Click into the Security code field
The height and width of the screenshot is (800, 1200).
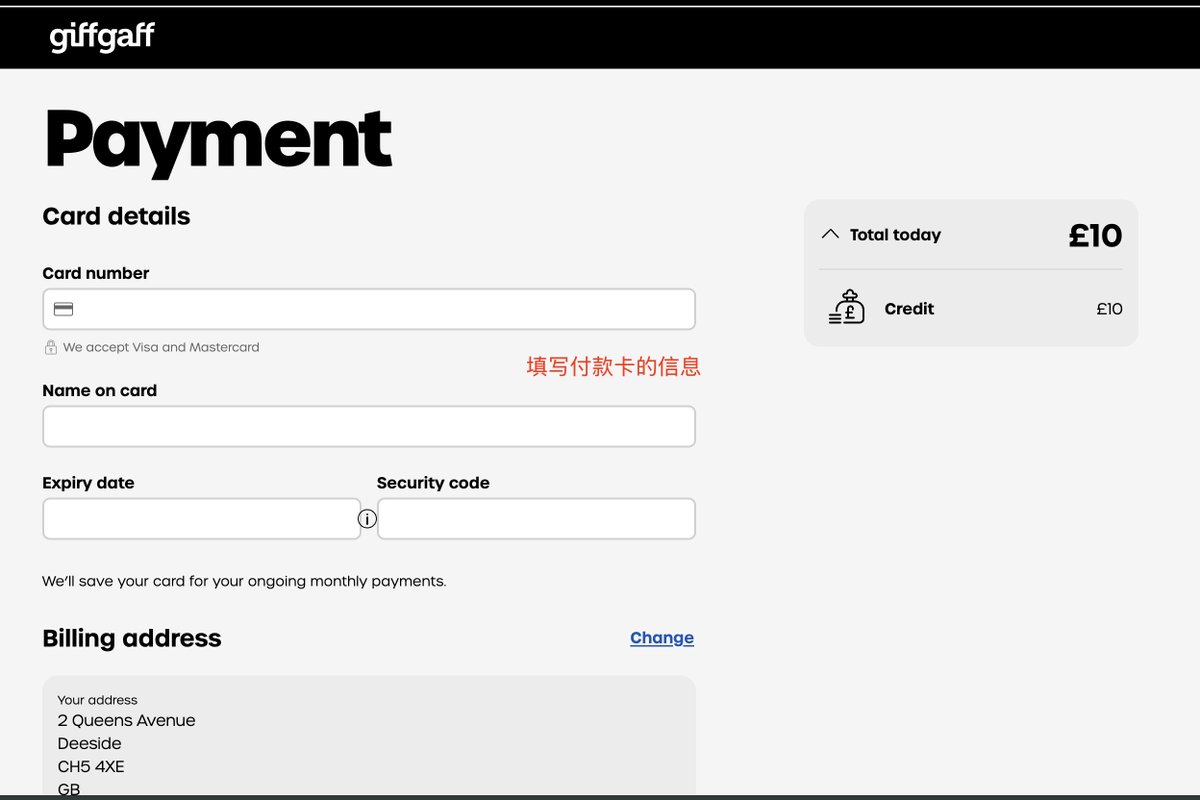[536, 519]
